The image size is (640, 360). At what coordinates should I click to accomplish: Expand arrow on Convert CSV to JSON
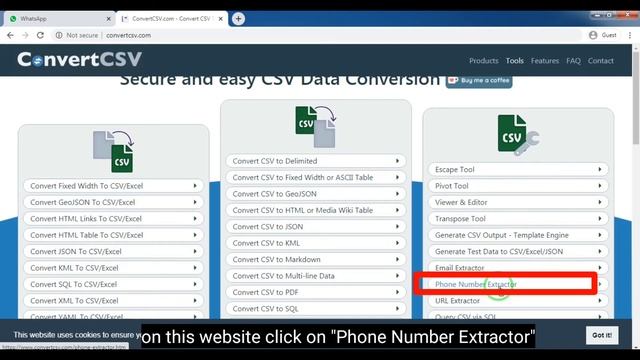tap(397, 227)
